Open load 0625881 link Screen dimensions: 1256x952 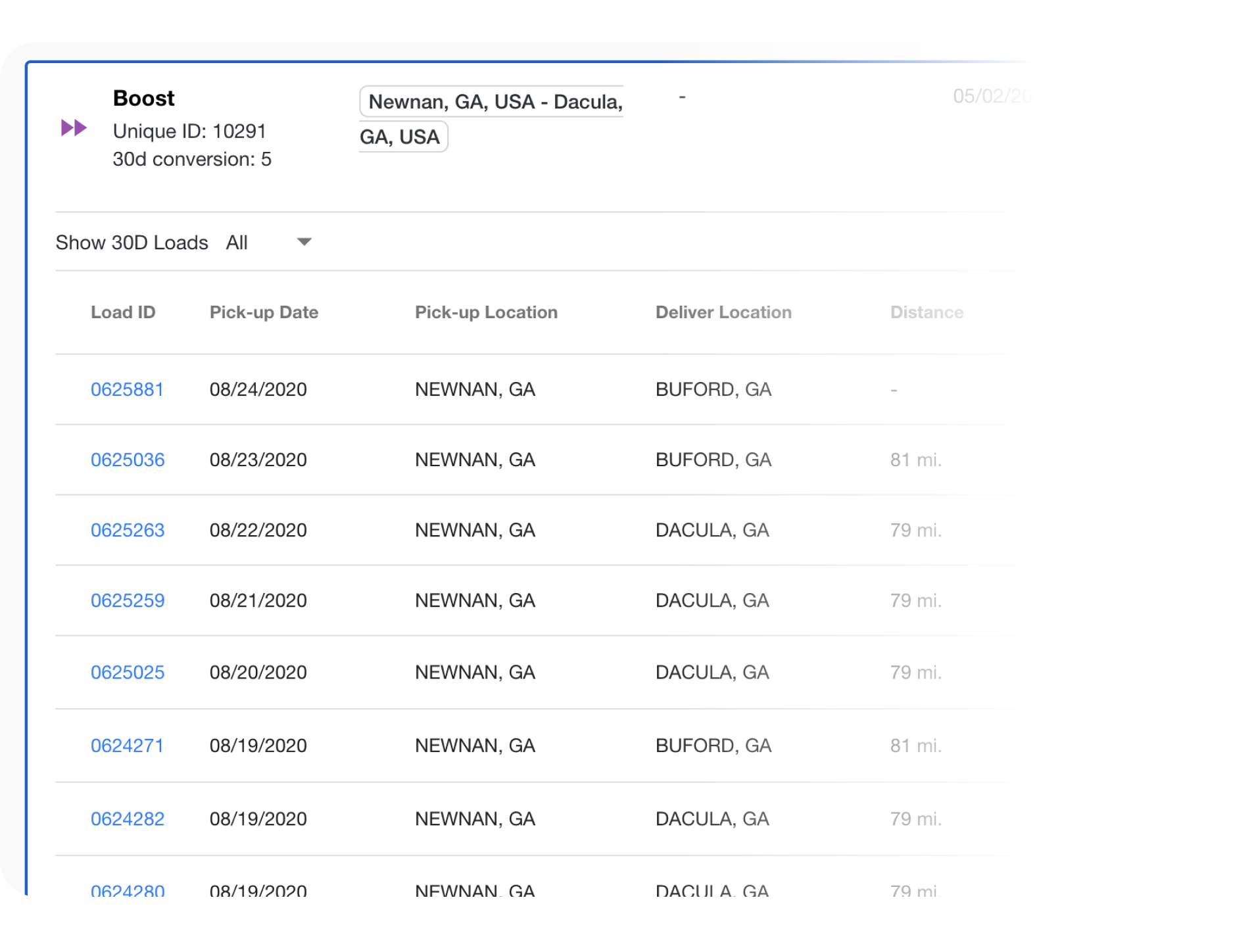coord(127,390)
